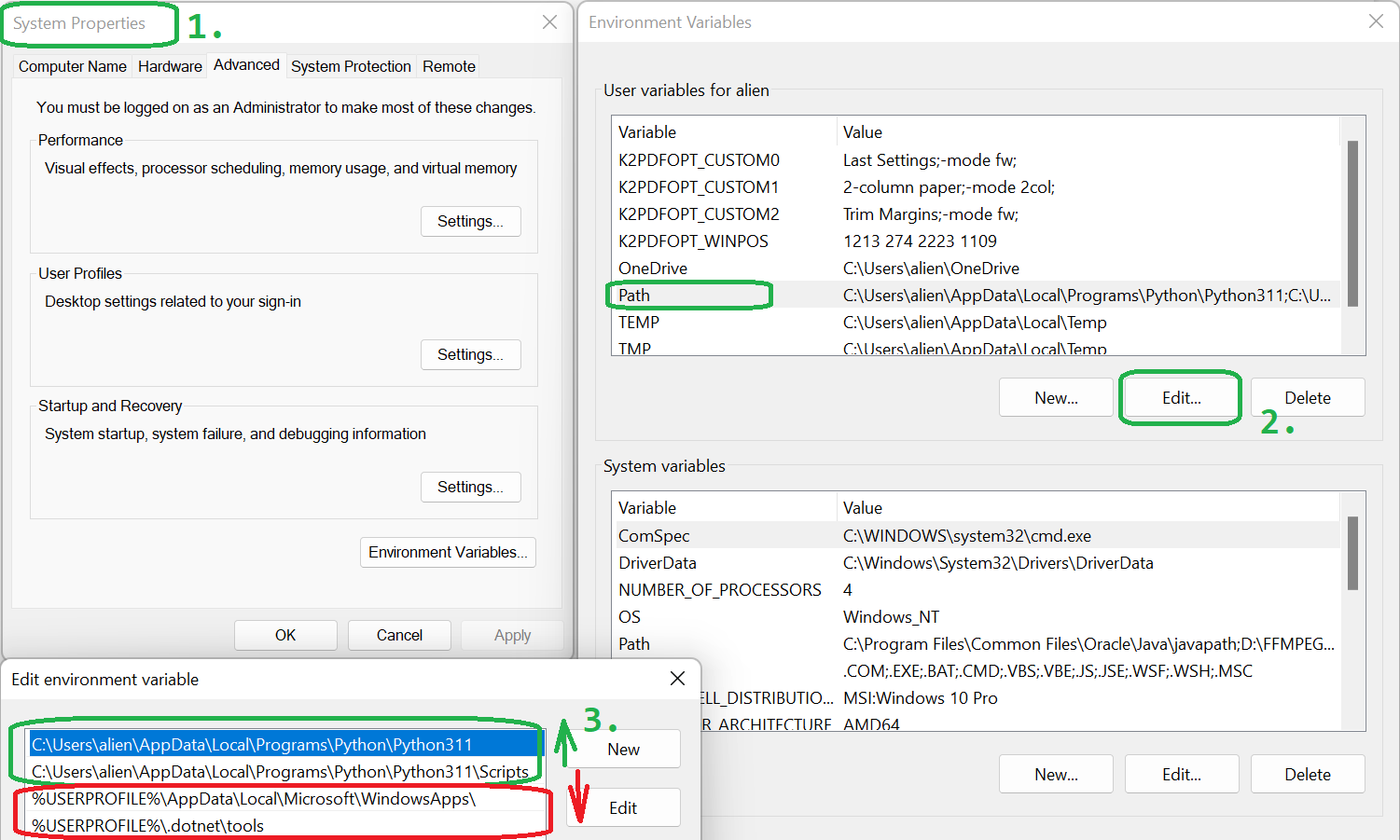This screenshot has height=840, width=1400.
Task: Close the Environment Variables window
Action: [x=1376, y=21]
